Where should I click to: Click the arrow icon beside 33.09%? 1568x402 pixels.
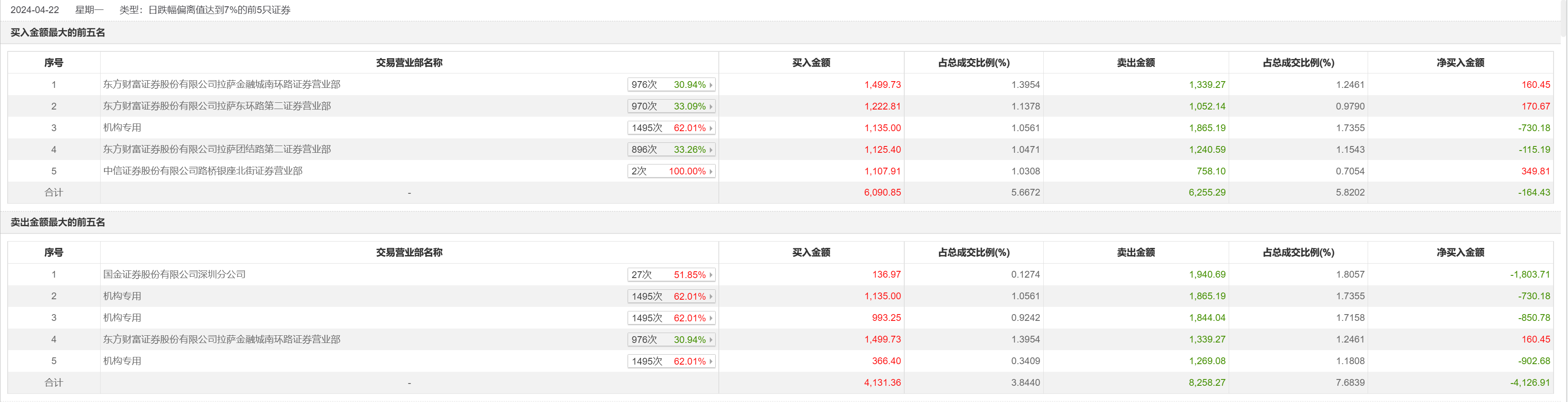click(711, 106)
